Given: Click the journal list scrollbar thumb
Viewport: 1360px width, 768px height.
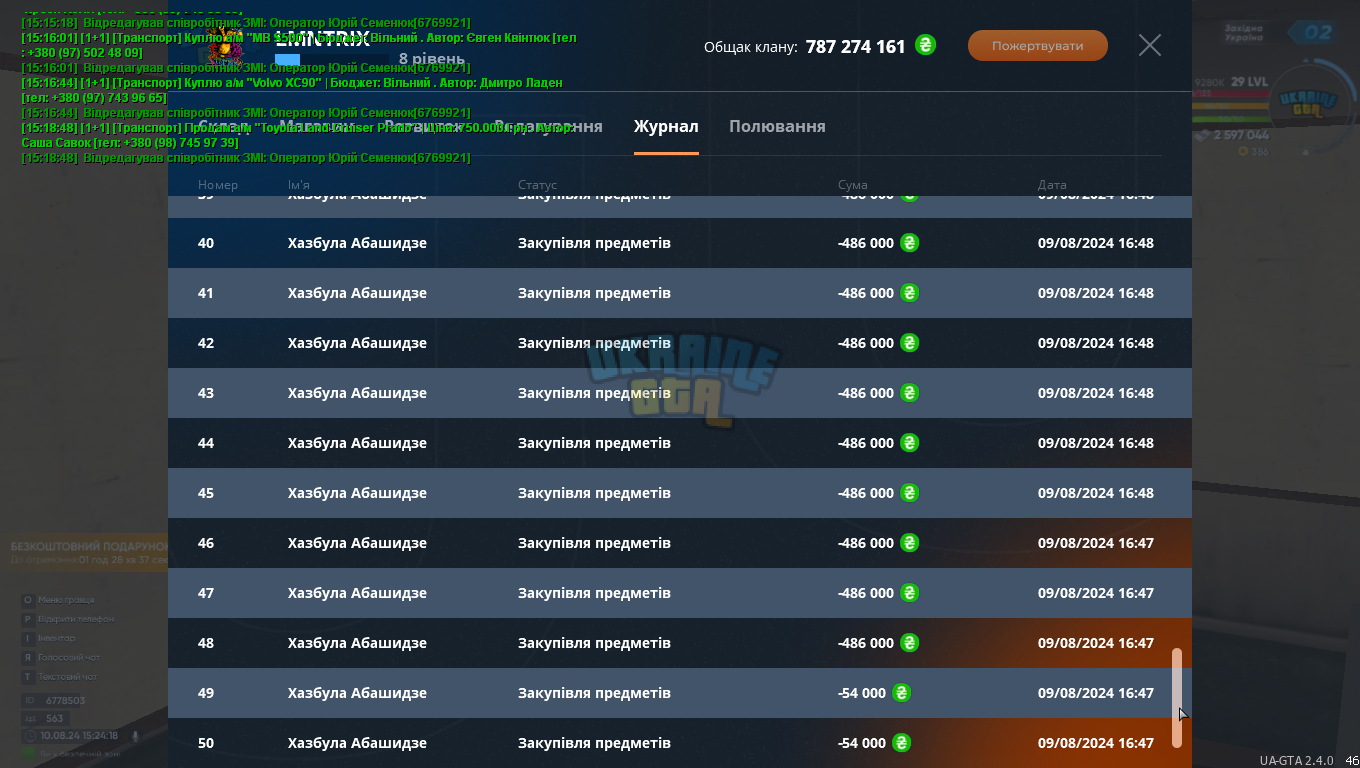Looking at the screenshot, I should (x=1177, y=698).
